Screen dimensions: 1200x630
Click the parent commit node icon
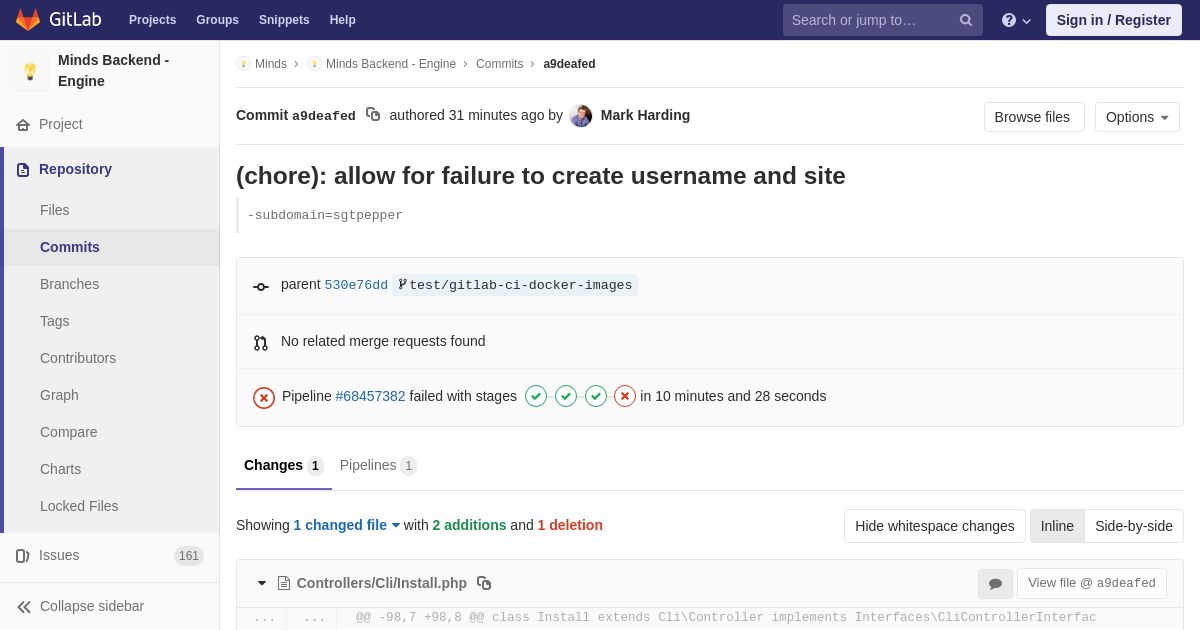[261, 287]
